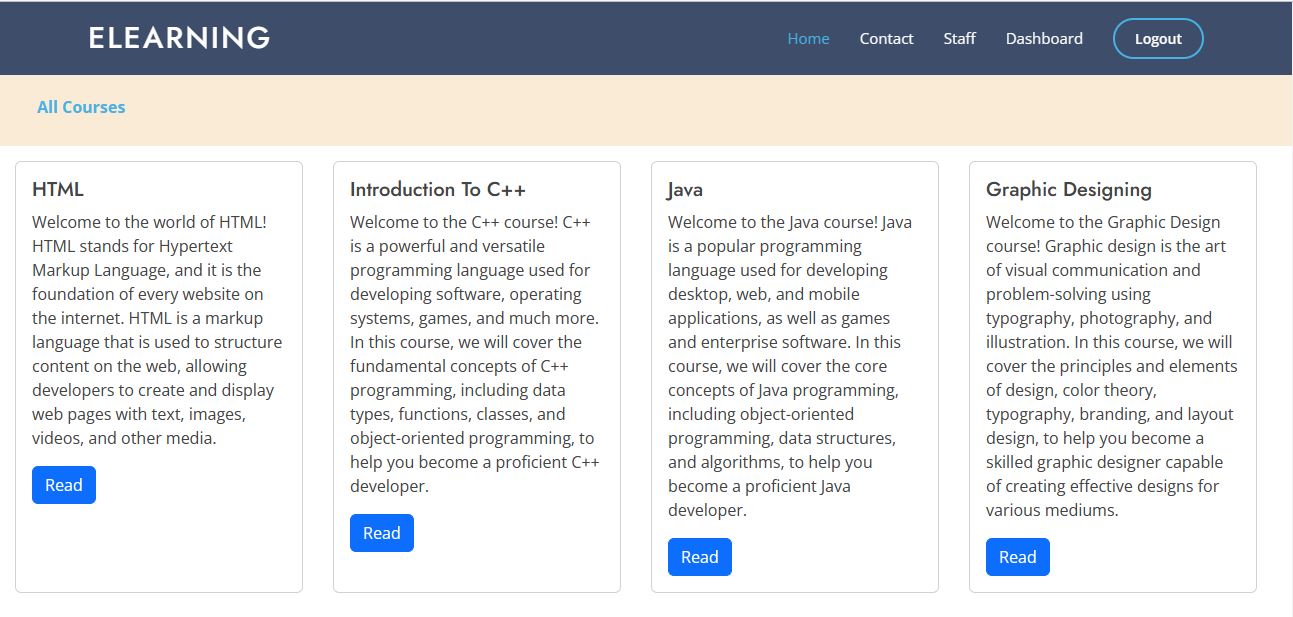
Task: Open the Dashboard
Action: click(1044, 38)
